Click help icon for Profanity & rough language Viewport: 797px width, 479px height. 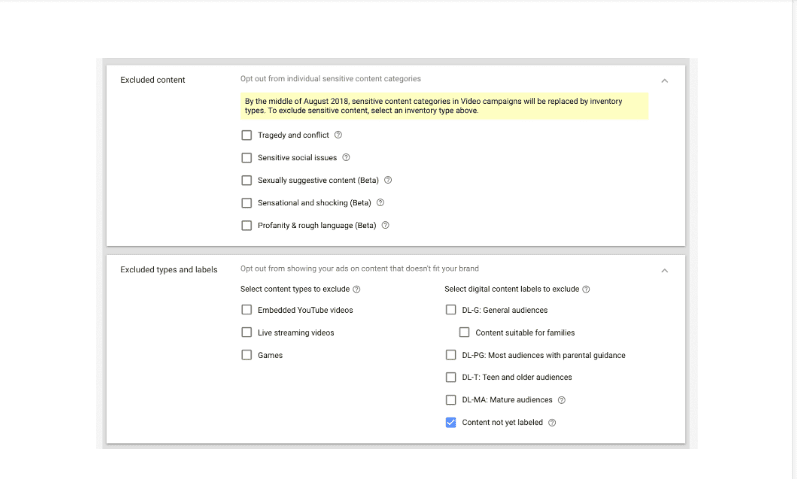(x=385, y=225)
